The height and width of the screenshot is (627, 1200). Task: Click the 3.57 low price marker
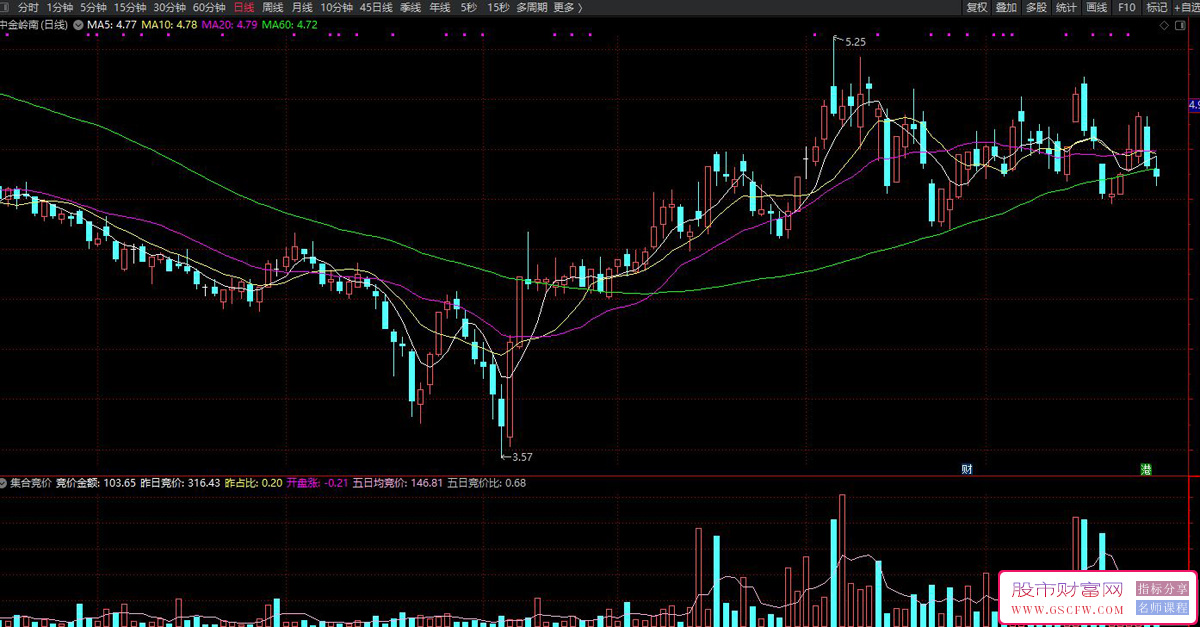522,457
